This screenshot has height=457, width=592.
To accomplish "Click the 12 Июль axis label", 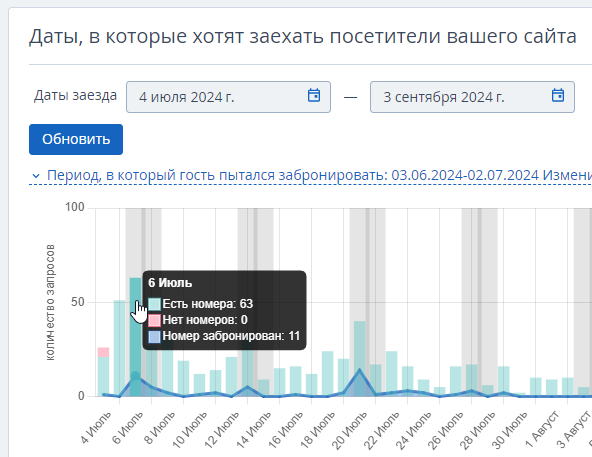I will point(221,430).
